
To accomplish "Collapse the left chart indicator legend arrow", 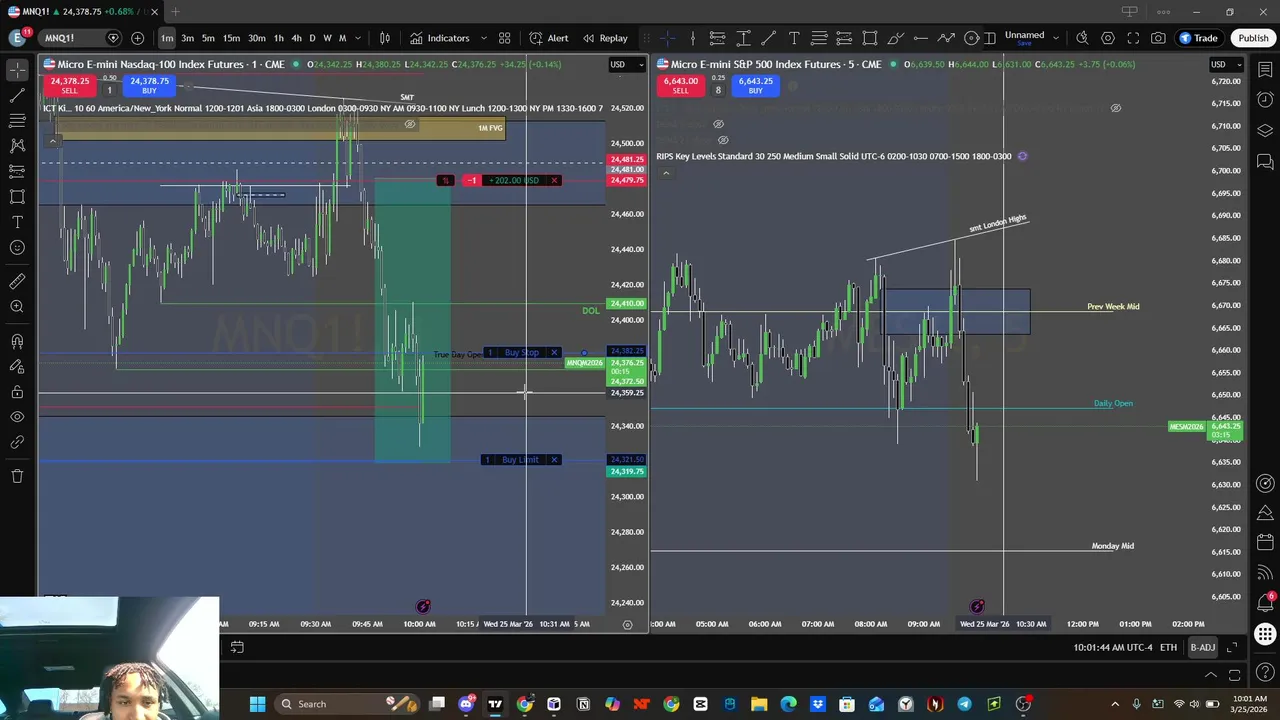I will (53, 141).
